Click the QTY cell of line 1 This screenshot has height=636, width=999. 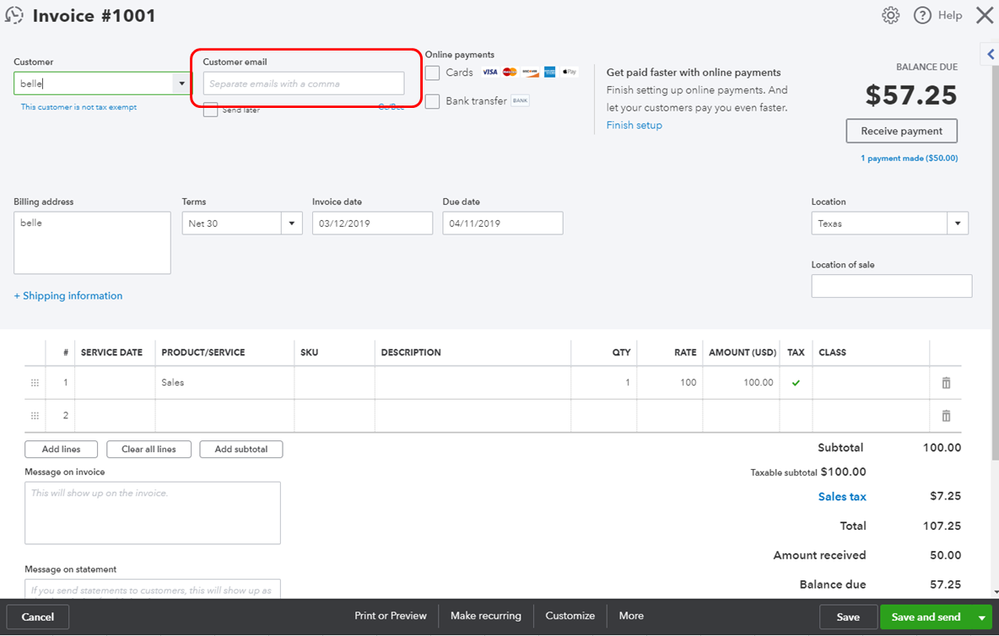pyautogui.click(x=603, y=383)
